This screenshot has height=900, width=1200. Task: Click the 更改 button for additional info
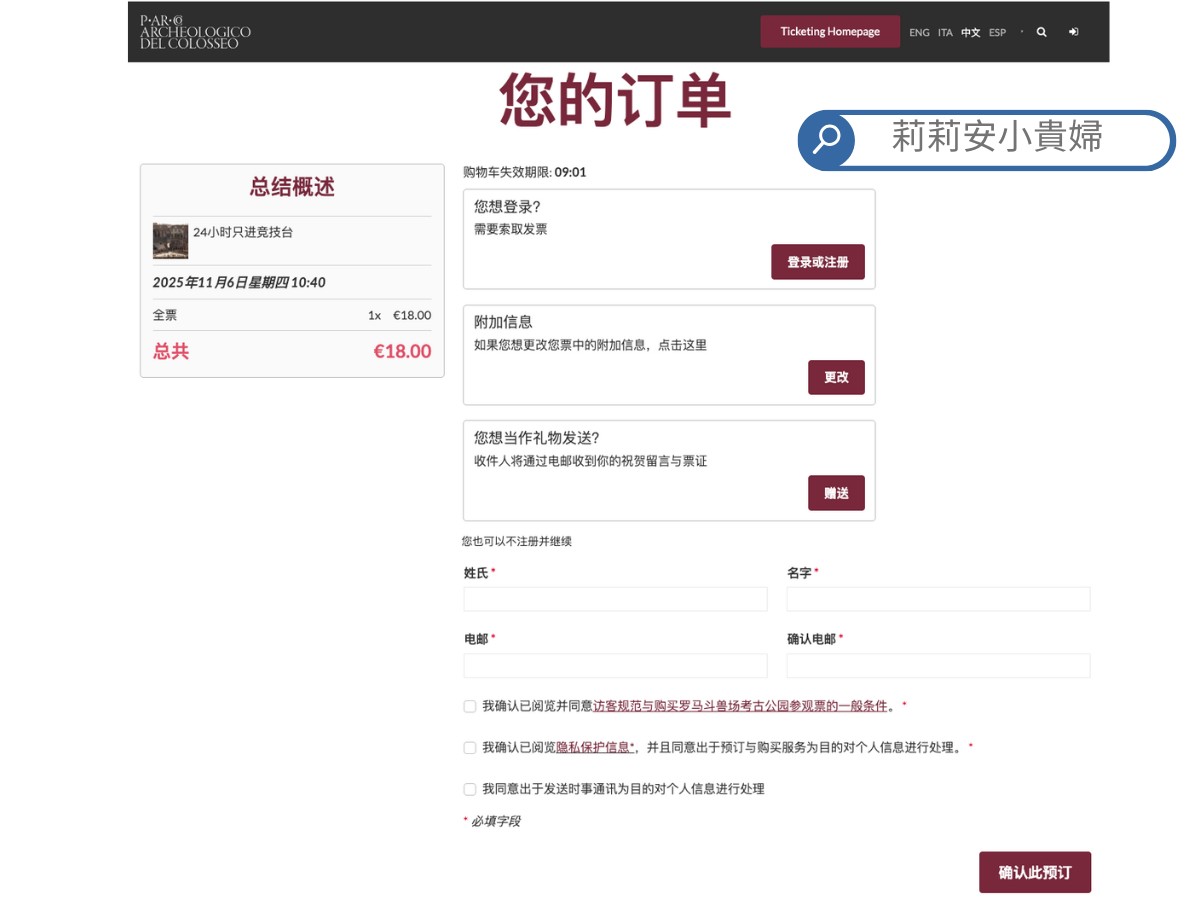pos(836,378)
